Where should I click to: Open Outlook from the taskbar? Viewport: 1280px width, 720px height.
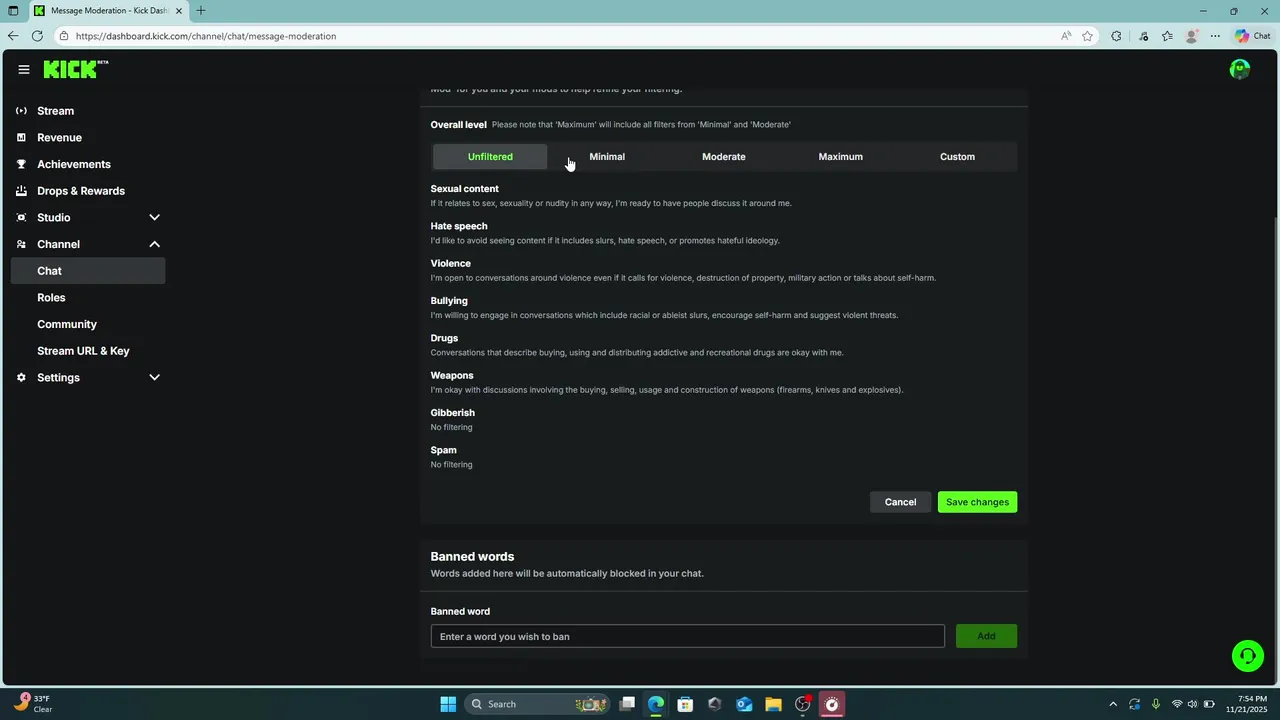[744, 704]
